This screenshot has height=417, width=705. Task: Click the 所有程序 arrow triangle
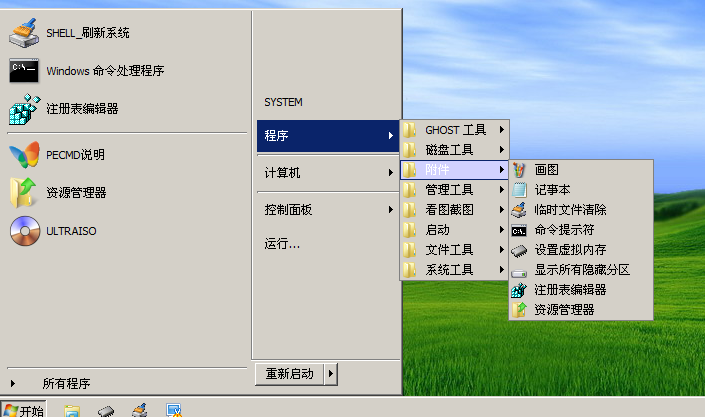click(x=13, y=383)
